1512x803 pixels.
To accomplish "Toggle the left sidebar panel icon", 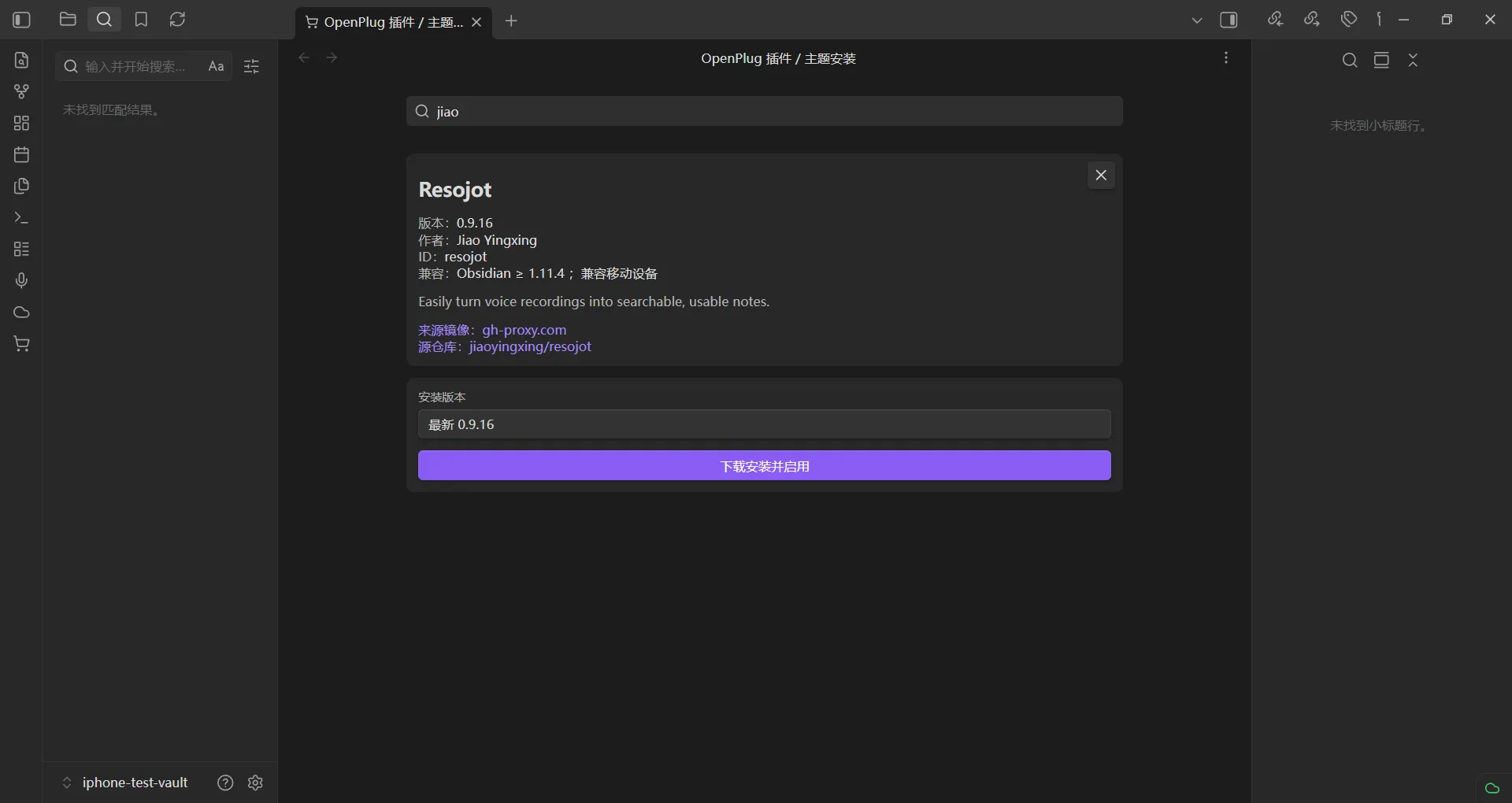I will click(22, 20).
